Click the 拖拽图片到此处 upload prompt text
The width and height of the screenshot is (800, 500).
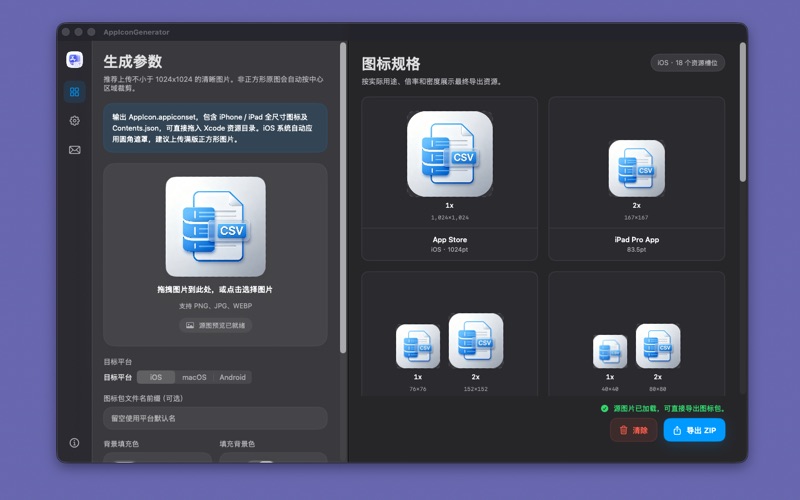coord(215,289)
